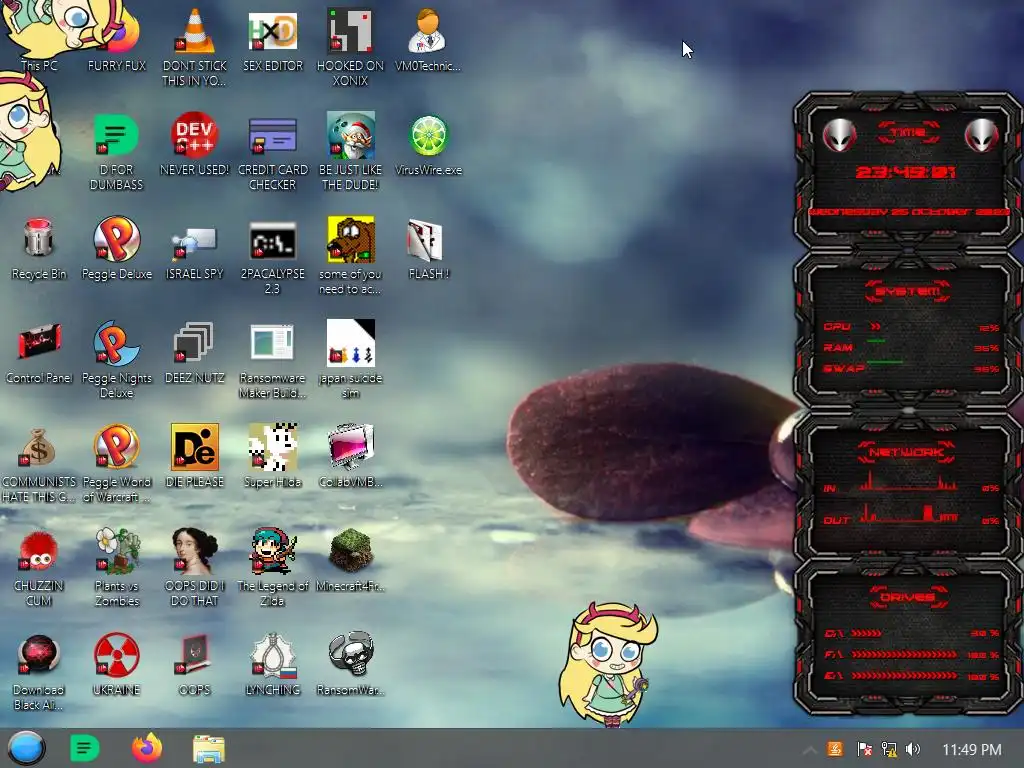This screenshot has height=768, width=1024.
Task: Open the VM0Technic doctor icon
Action: [x=428, y=31]
